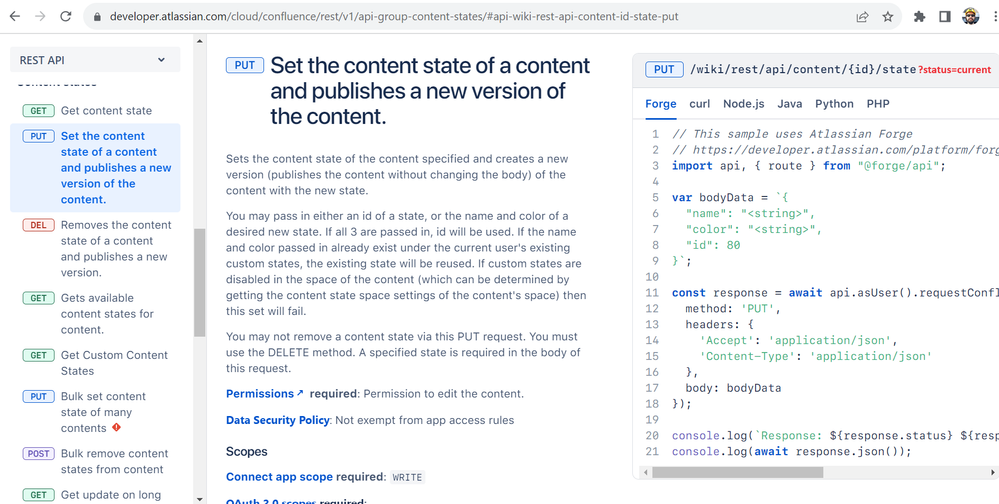Click the POST badge in the sidebar
999x504 pixels.
click(38, 454)
